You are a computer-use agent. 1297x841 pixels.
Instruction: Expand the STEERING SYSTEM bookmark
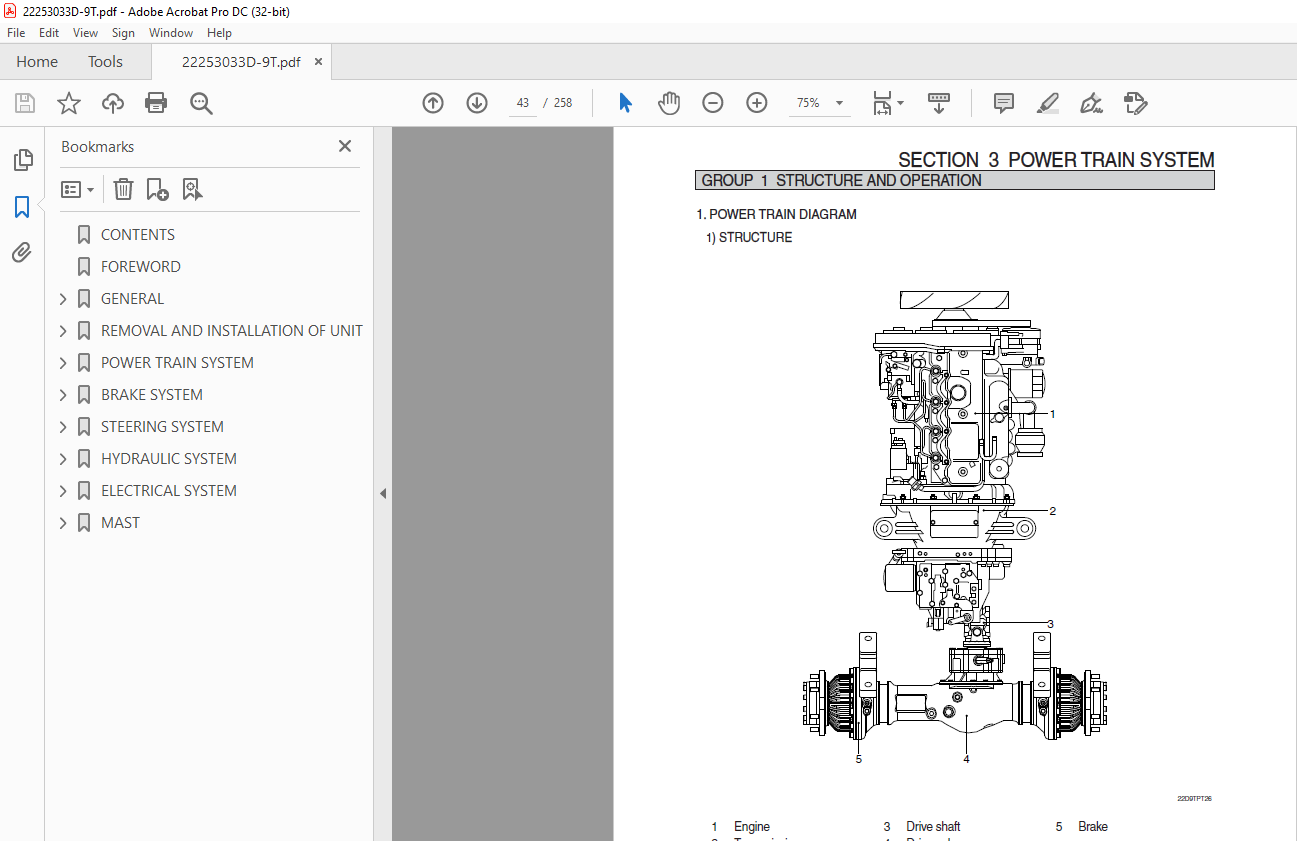[63, 427]
